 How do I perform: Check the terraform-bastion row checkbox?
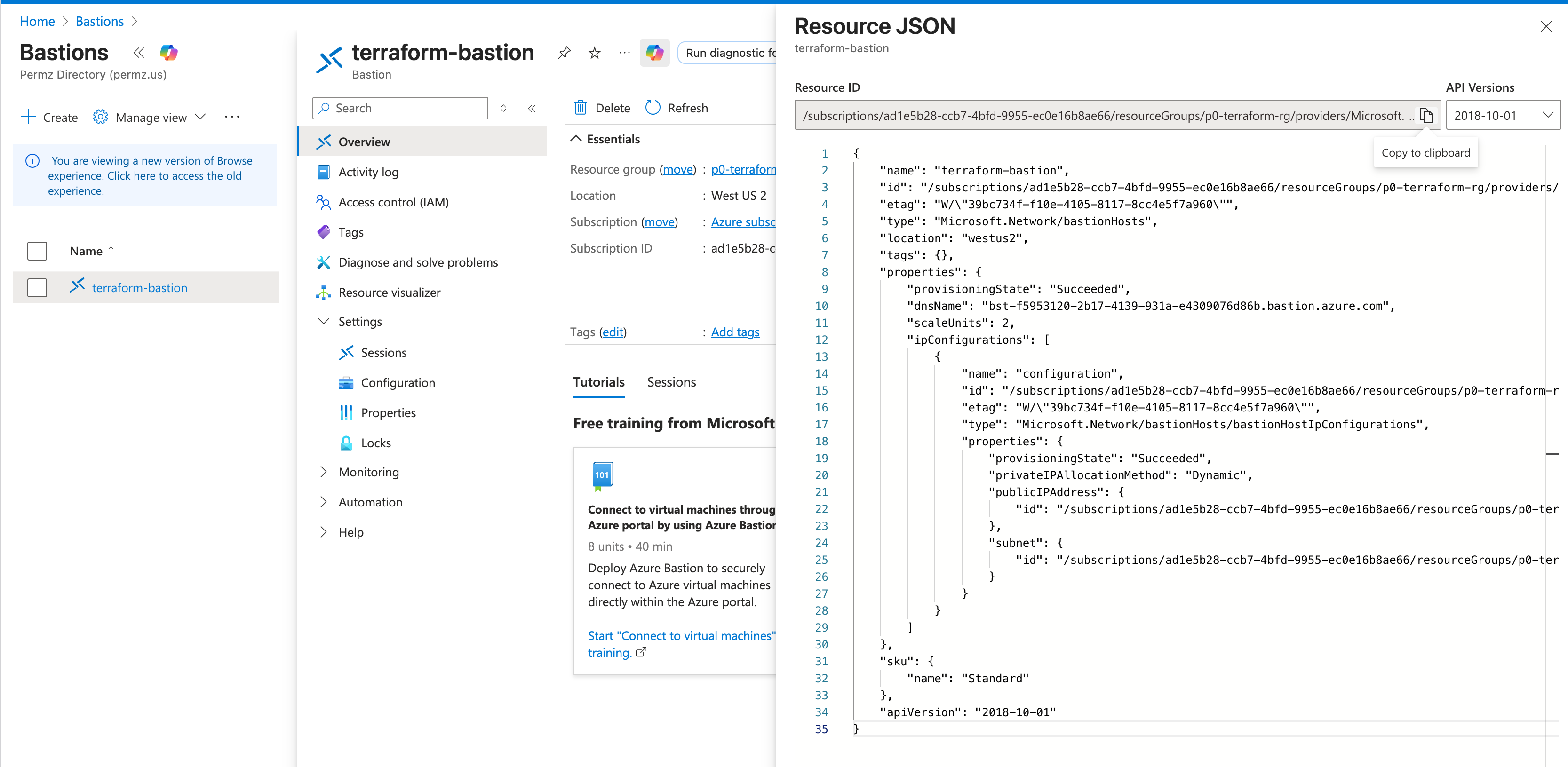(x=37, y=288)
